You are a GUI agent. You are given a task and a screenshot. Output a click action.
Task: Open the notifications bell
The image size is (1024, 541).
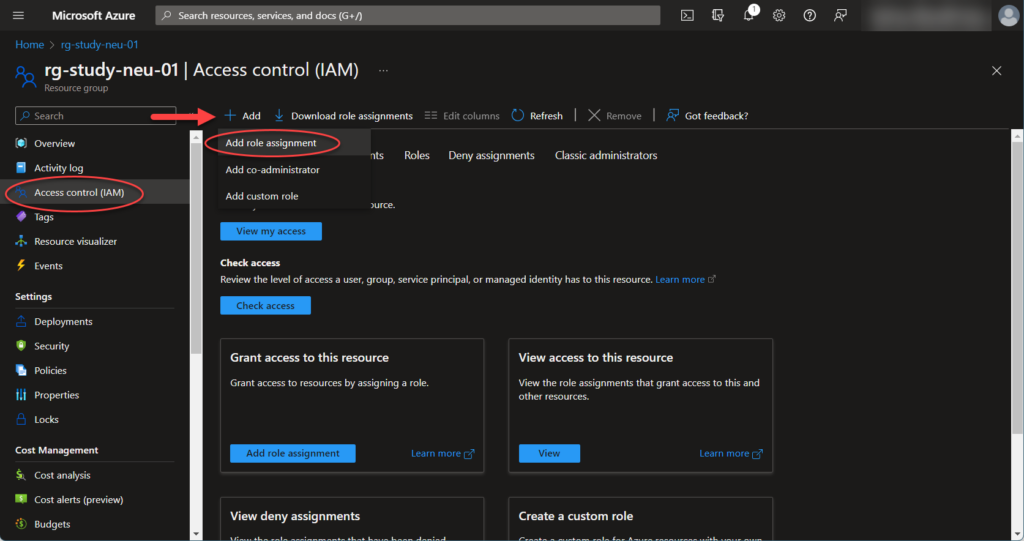click(x=748, y=15)
